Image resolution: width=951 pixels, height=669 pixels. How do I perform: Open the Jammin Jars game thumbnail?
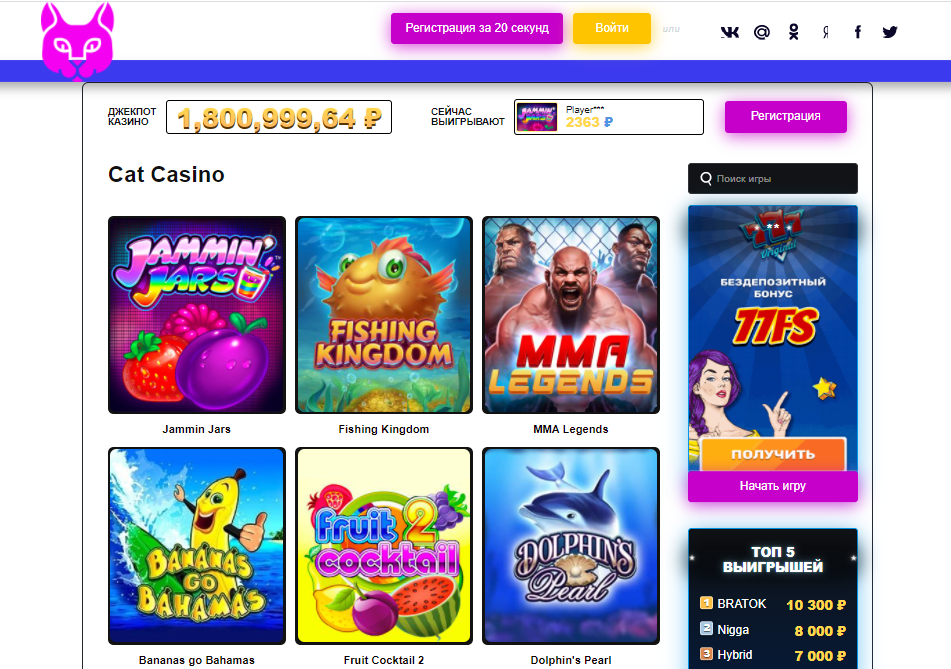[197, 315]
